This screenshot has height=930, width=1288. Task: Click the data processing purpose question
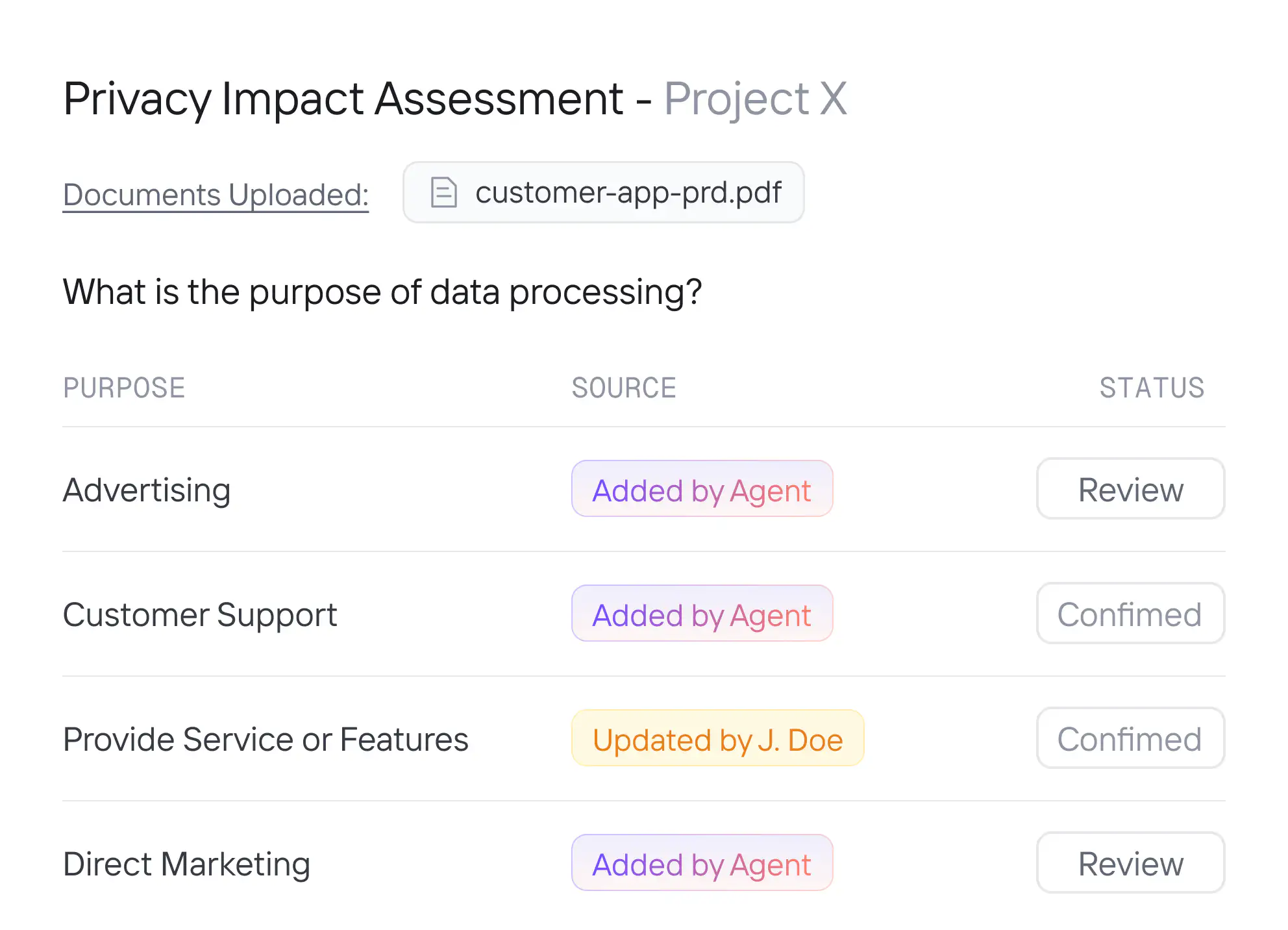[382, 292]
